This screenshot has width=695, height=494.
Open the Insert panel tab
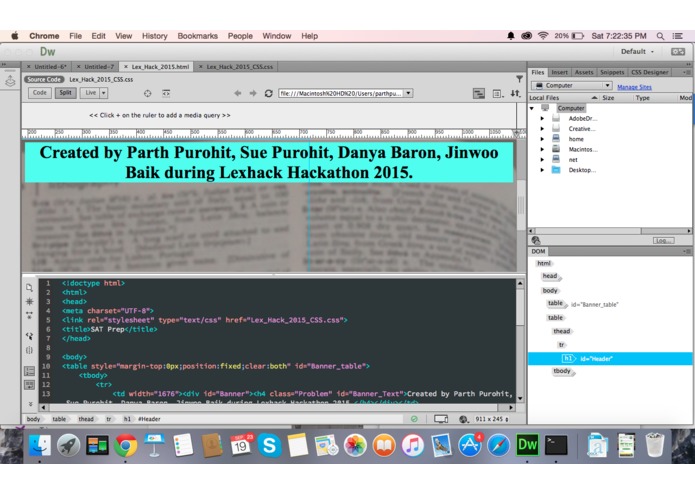559,72
